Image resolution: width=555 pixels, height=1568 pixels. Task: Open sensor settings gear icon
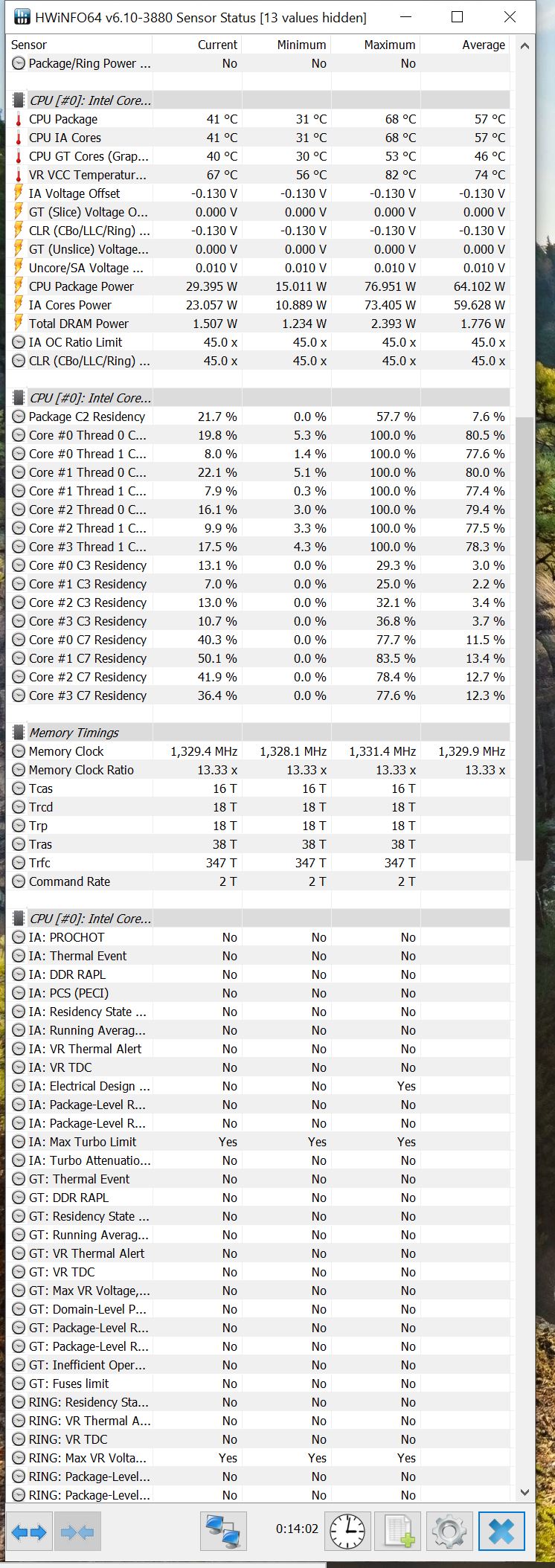(x=449, y=1531)
